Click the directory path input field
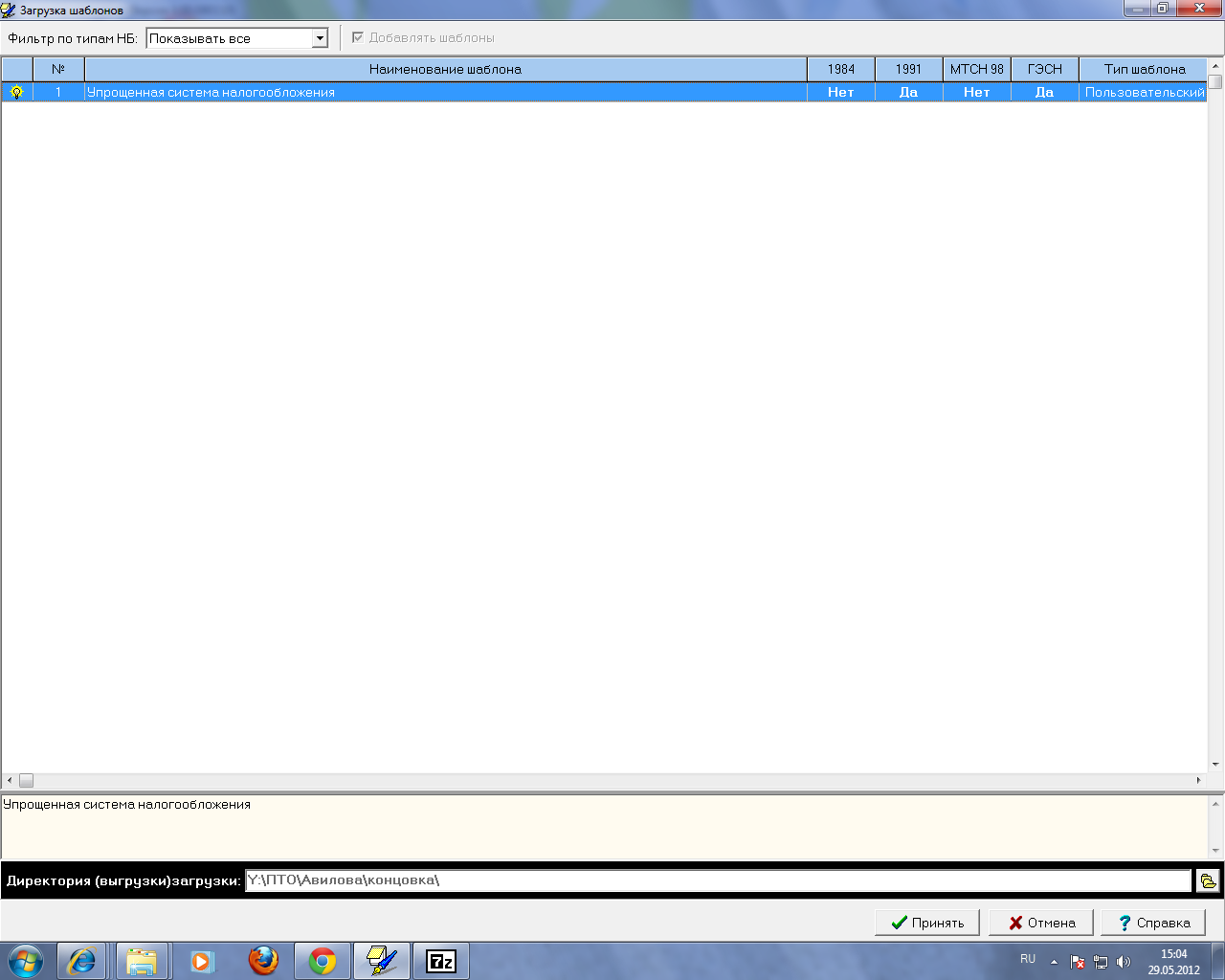Viewport: 1225px width, 980px height. click(719, 880)
